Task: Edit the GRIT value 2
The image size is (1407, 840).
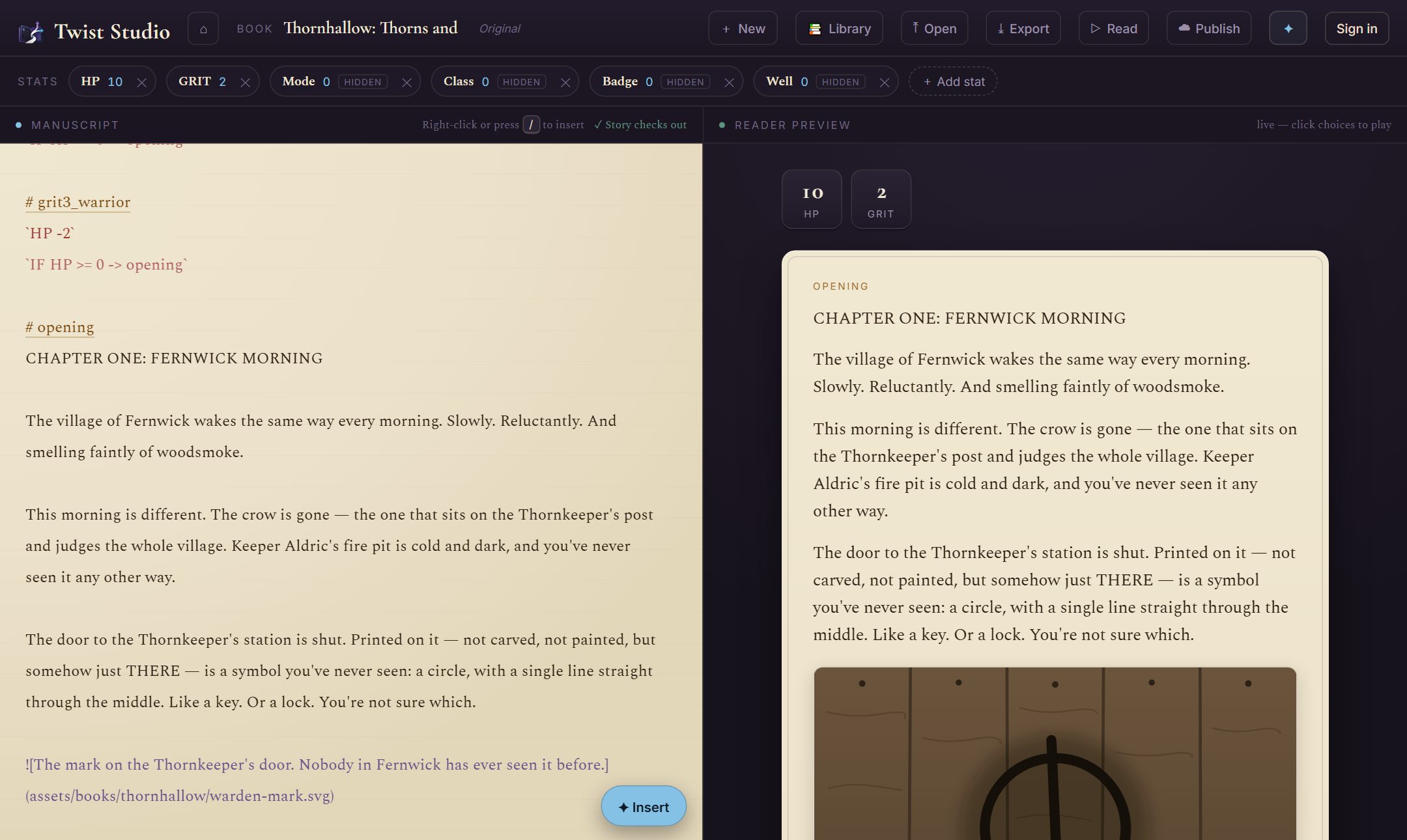Action: pyautogui.click(x=222, y=81)
